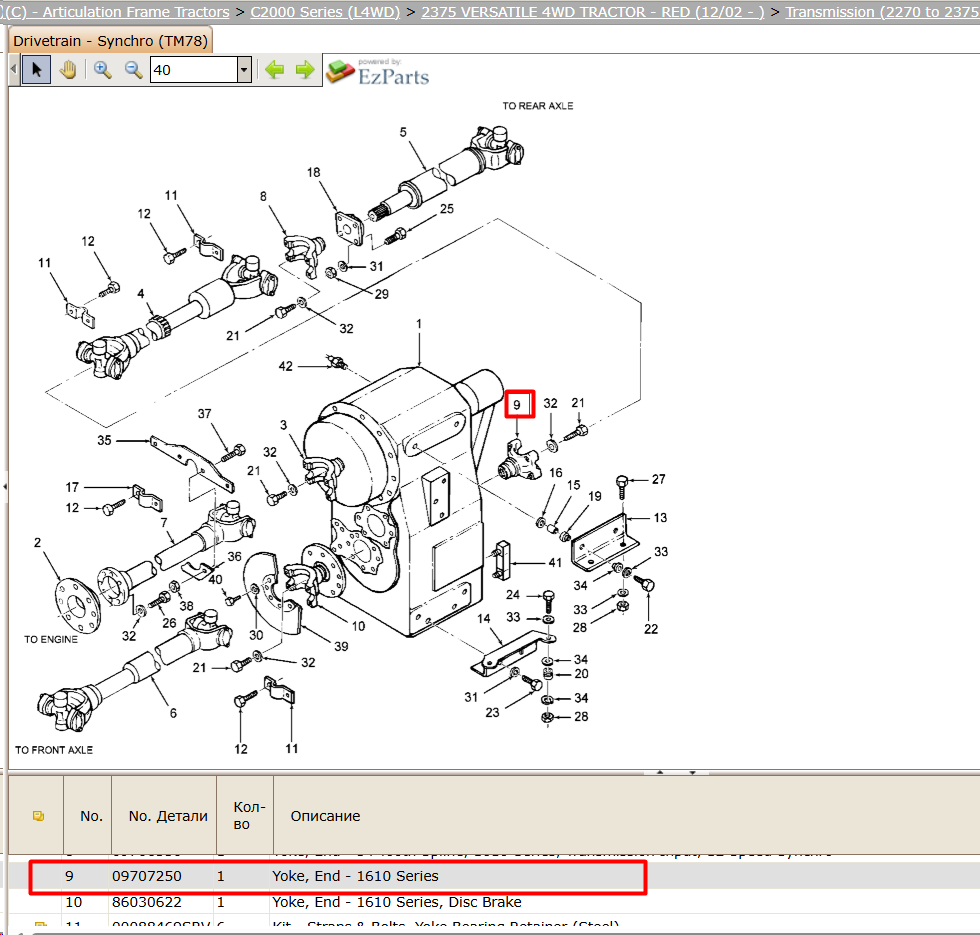The height and width of the screenshot is (935, 980).
Task: Click callout 19 in the diagram
Action: tap(594, 496)
